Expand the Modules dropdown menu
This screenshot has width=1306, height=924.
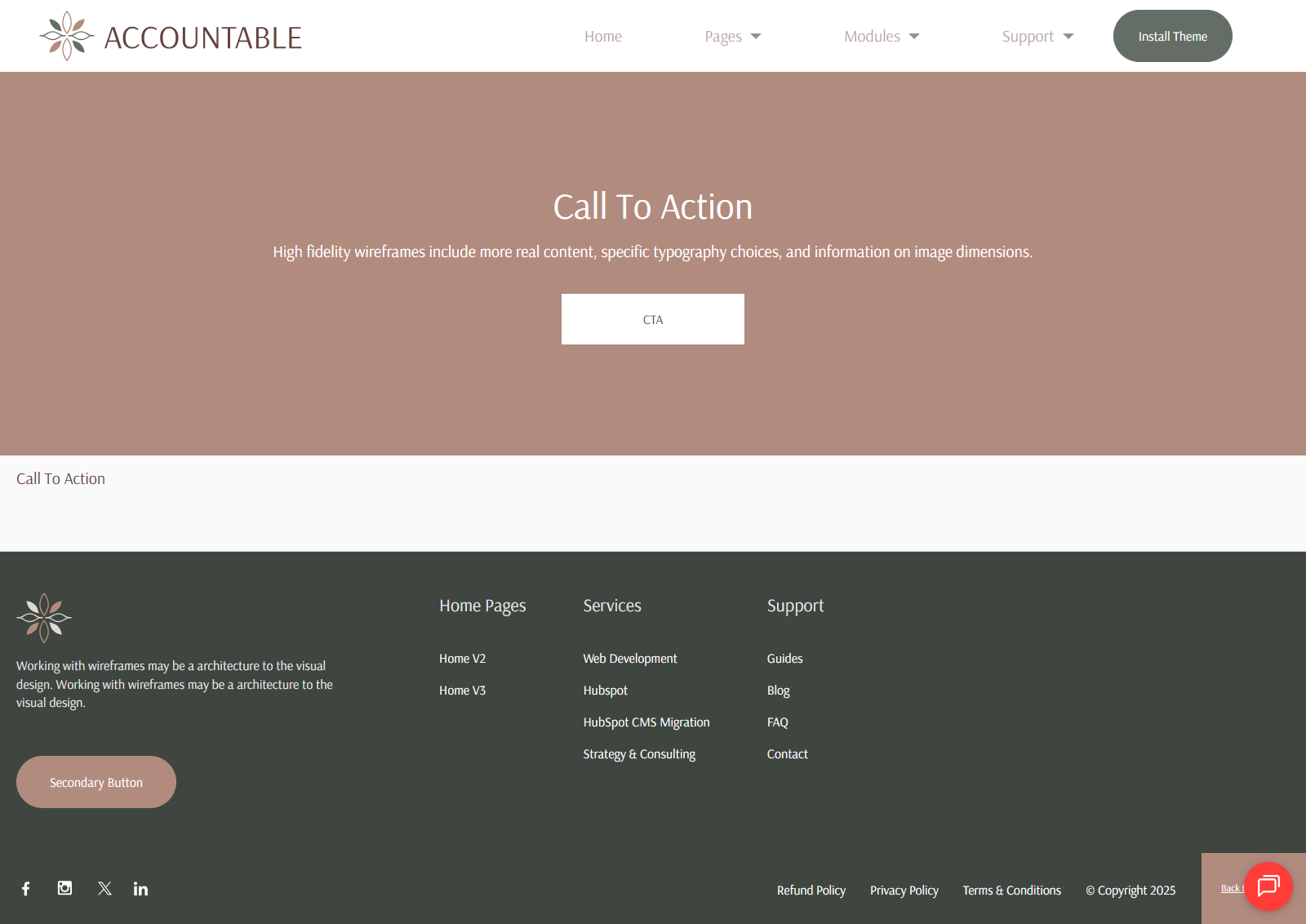point(882,37)
